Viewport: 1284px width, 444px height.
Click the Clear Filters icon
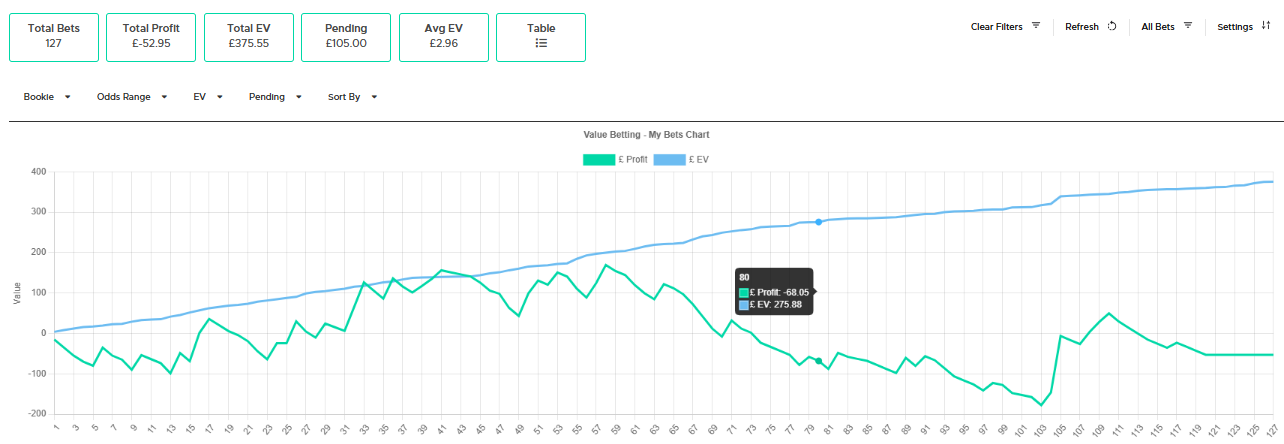(1036, 27)
